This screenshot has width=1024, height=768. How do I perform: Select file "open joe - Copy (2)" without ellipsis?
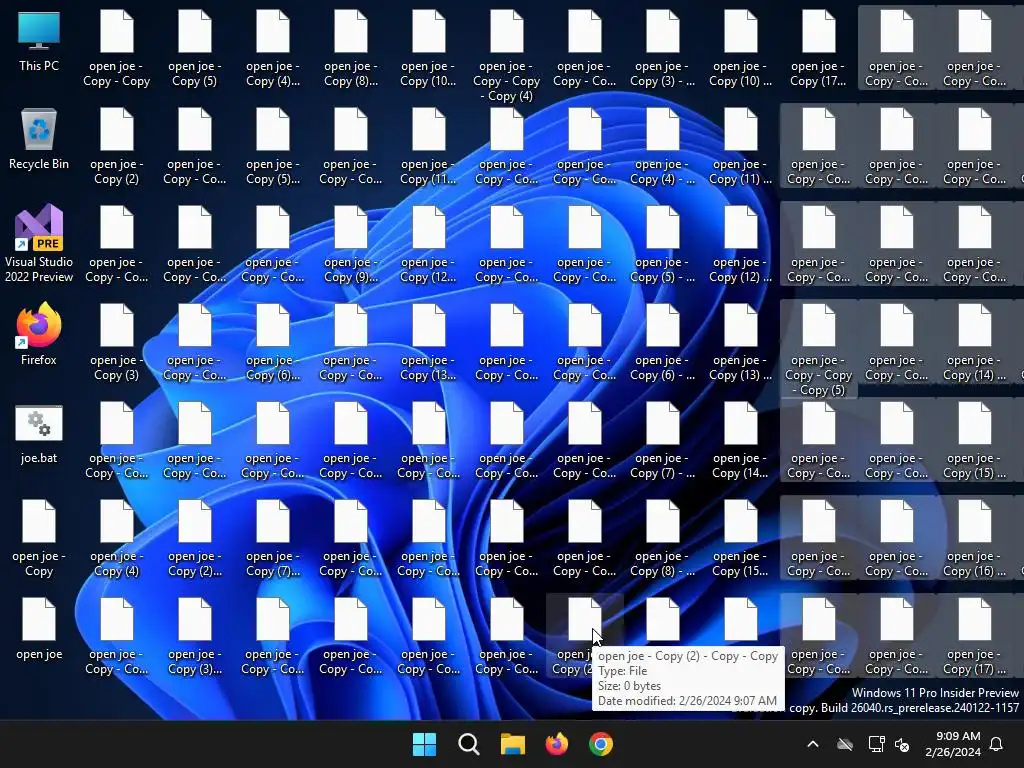[116, 146]
